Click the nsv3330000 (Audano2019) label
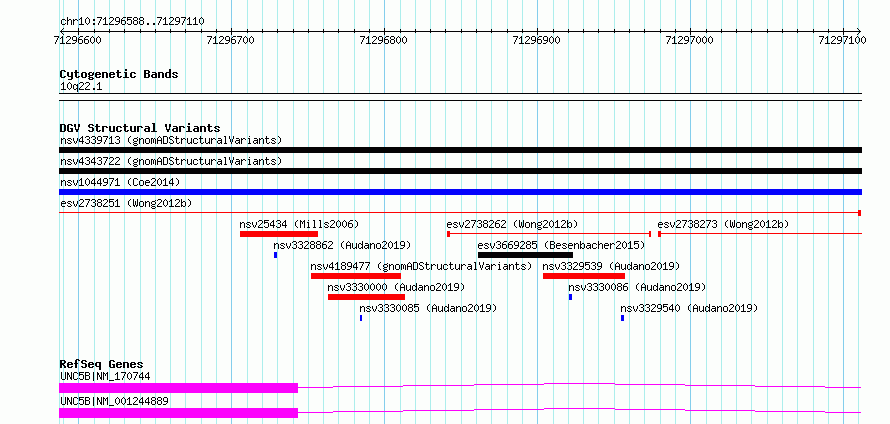This screenshot has height=424, width=890. click(396, 287)
